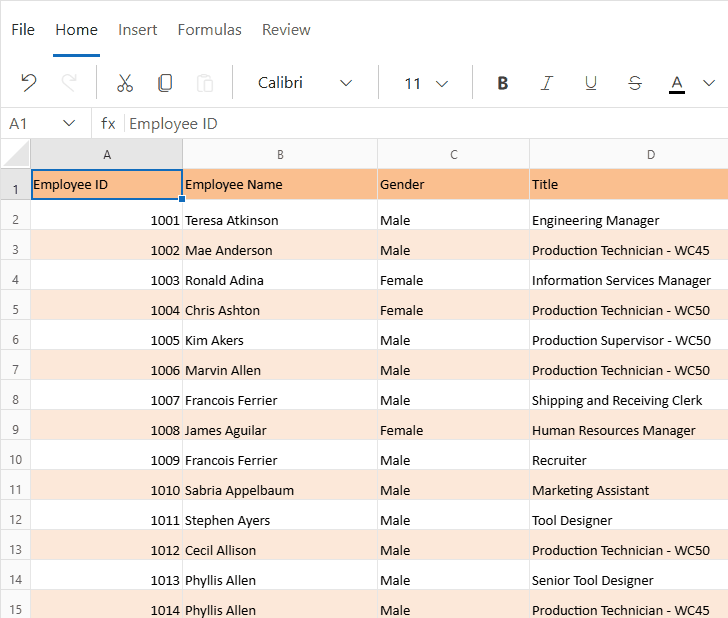Click the Copy icon

(x=165, y=83)
